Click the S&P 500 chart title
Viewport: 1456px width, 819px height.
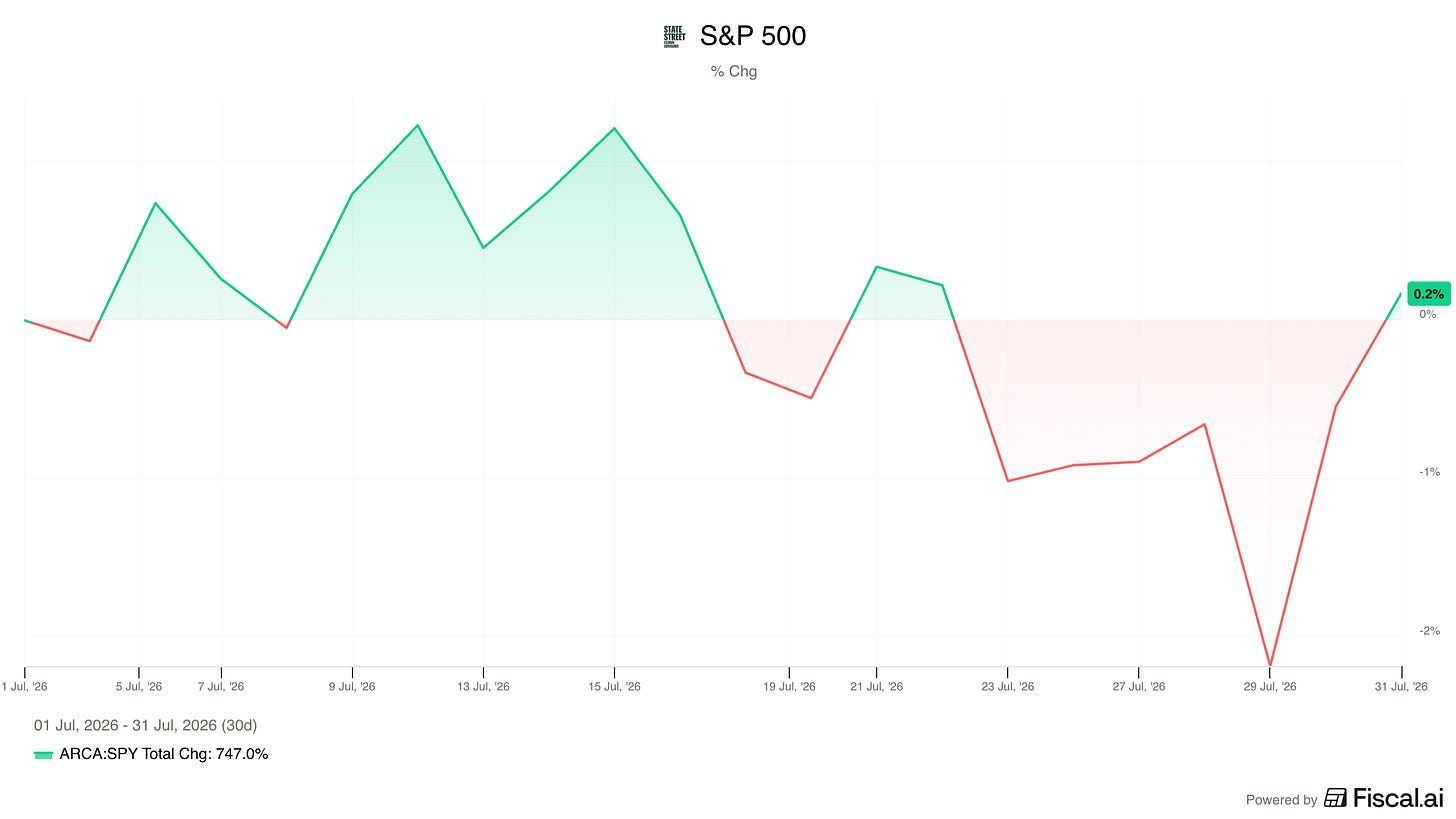point(753,36)
